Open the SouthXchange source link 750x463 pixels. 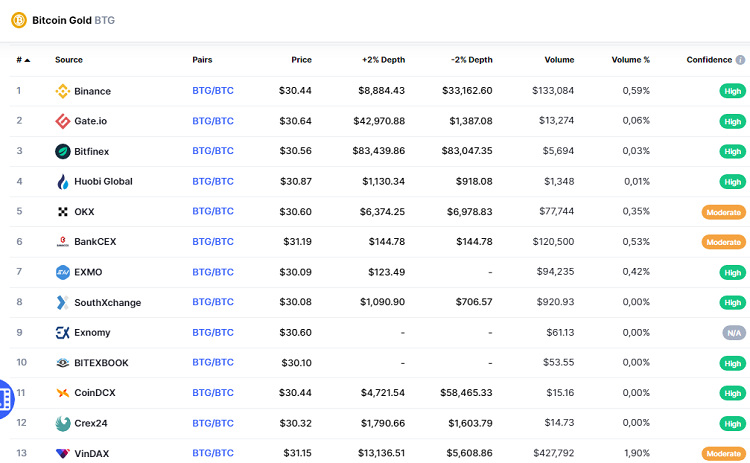[x=107, y=302]
